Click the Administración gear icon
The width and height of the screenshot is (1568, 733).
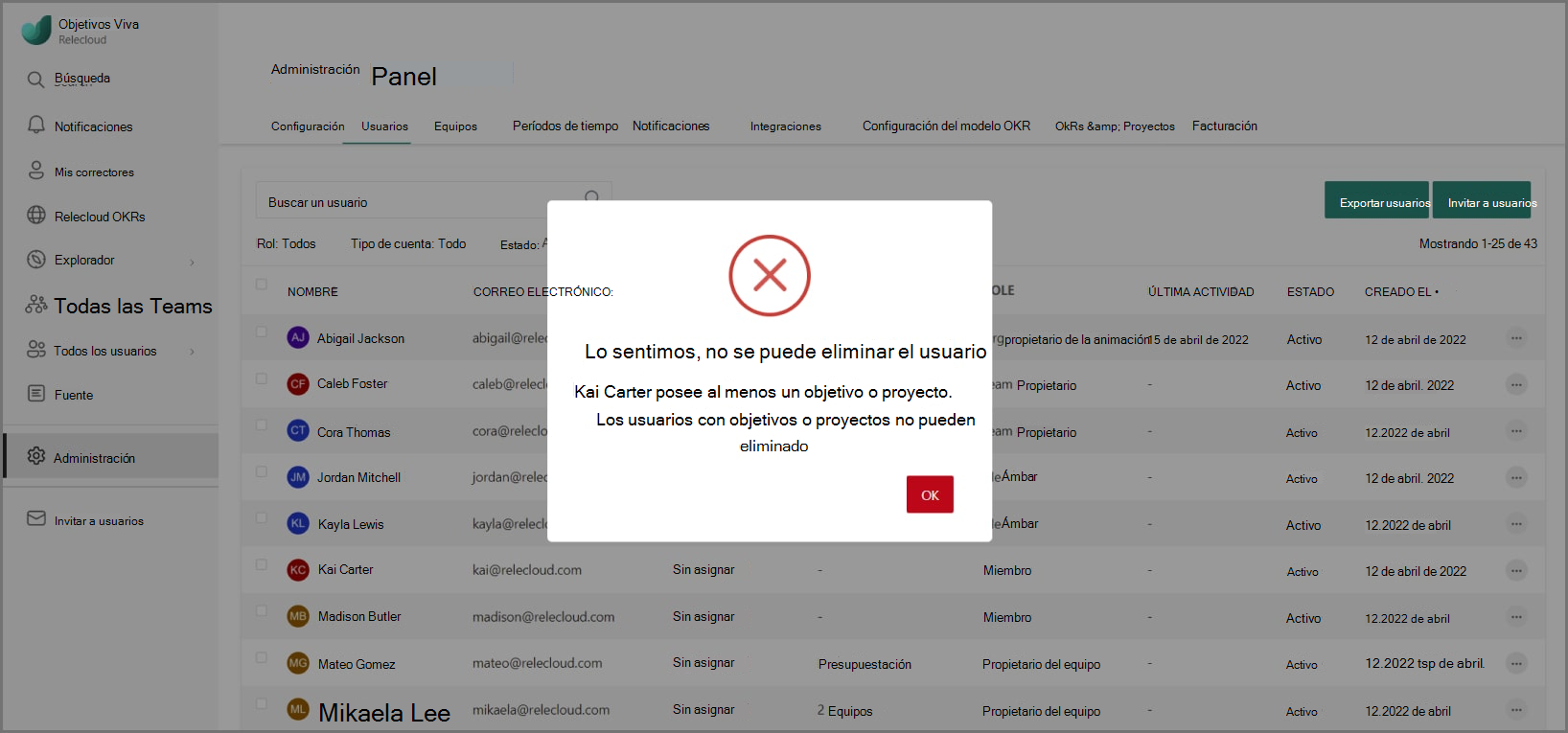(x=36, y=456)
